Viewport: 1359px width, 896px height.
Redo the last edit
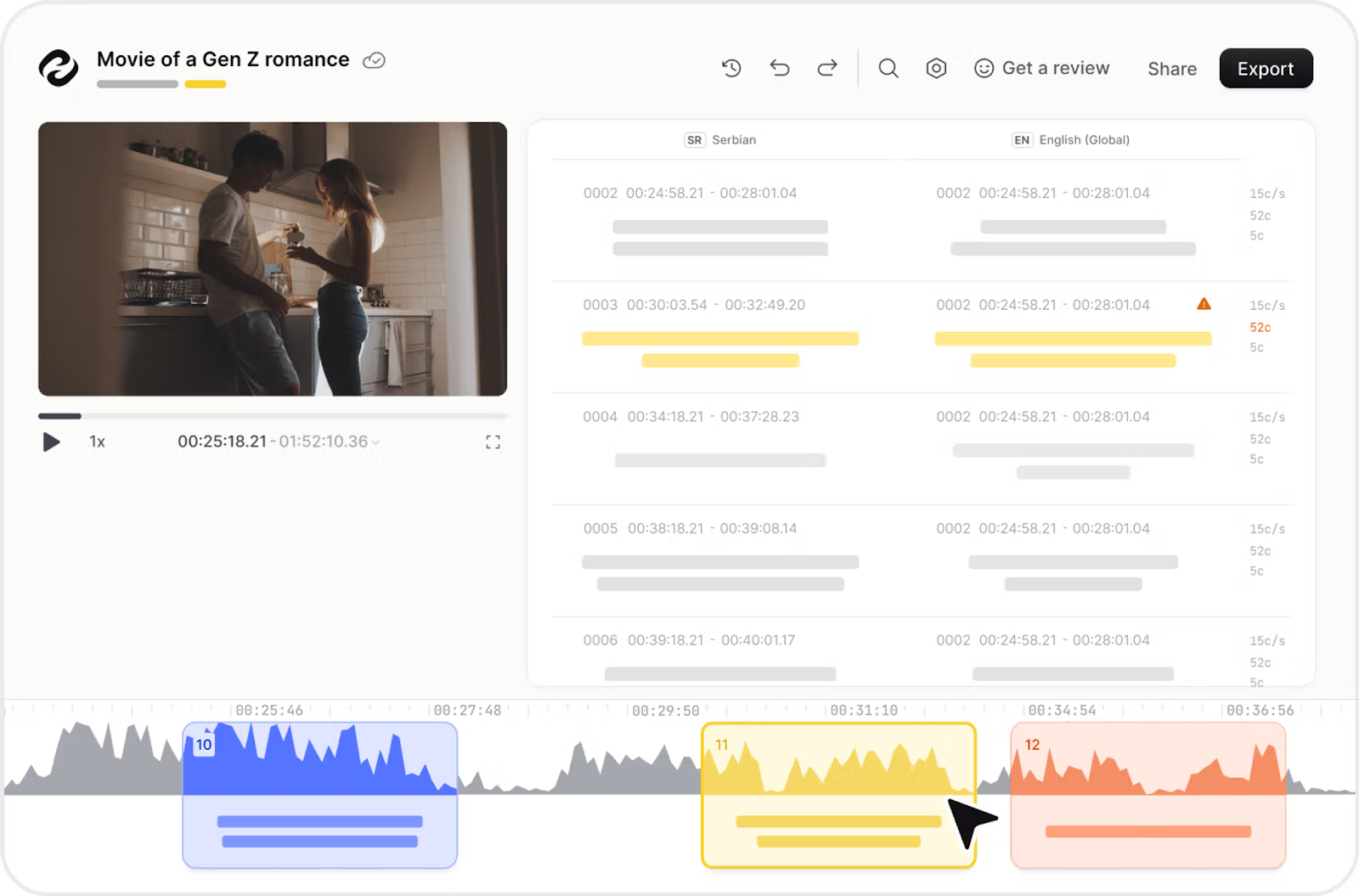(826, 68)
